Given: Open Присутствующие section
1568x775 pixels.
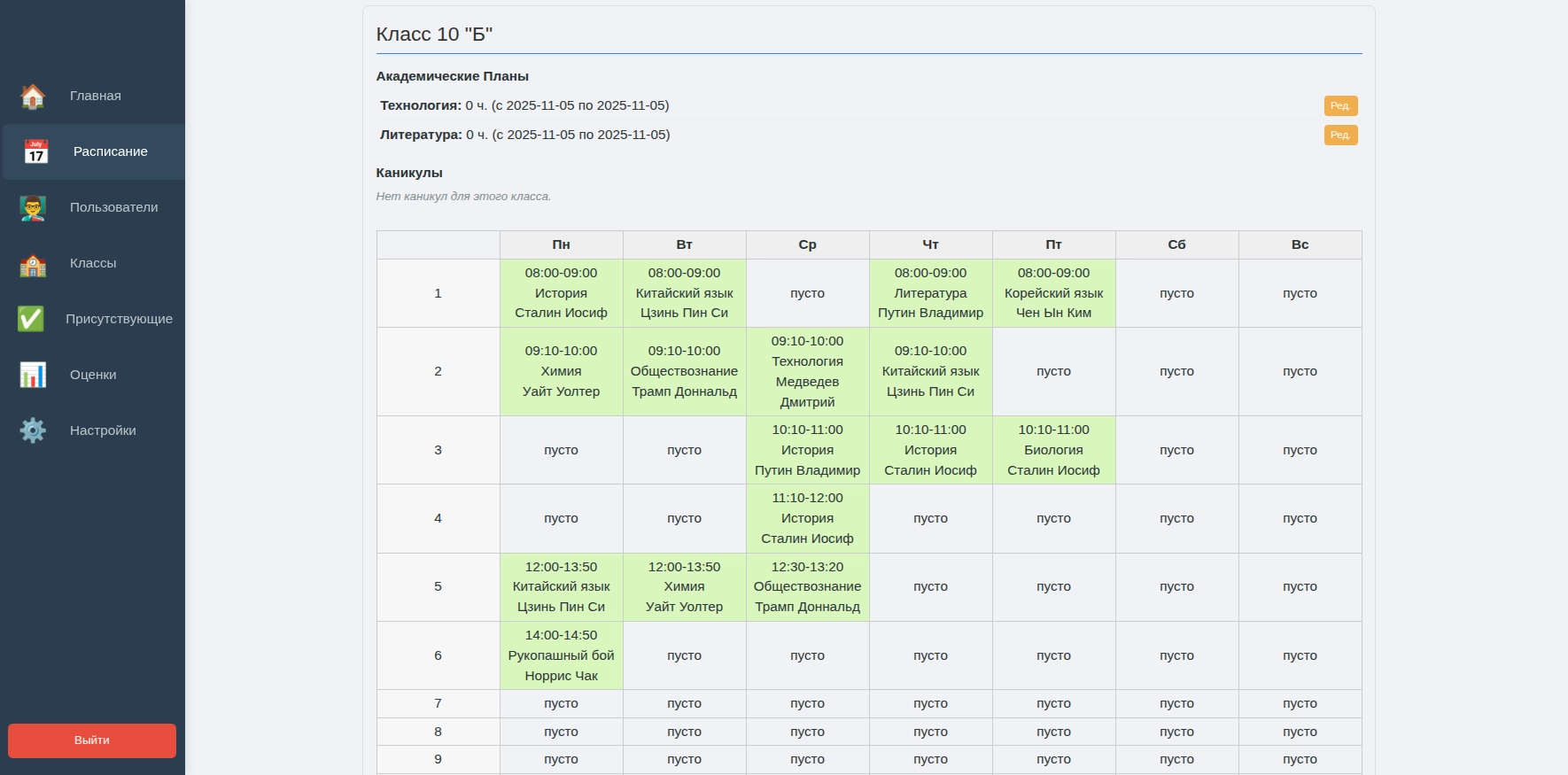Looking at the screenshot, I should tap(93, 319).
